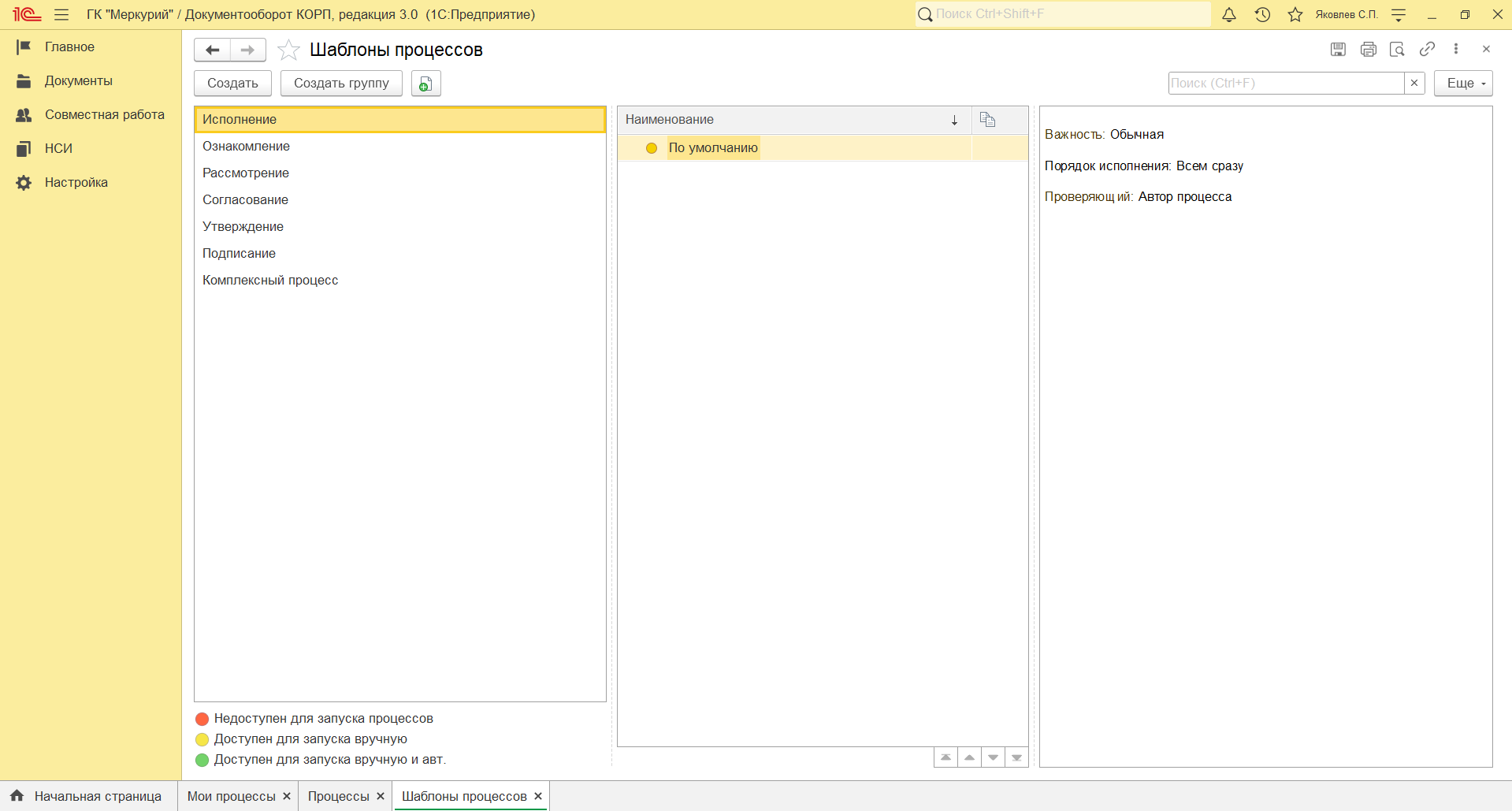Click user name Яковлев С.П.
This screenshot has width=1512, height=811.
point(1347,14)
